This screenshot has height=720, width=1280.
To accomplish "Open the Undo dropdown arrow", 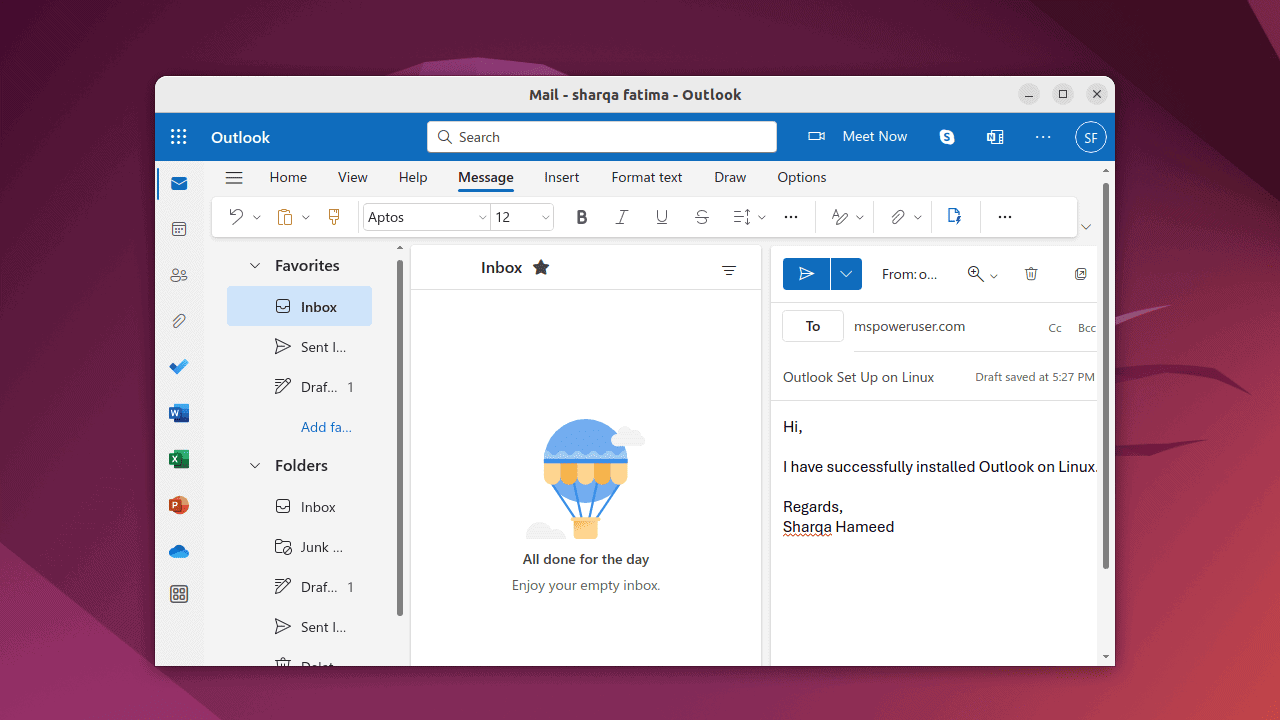I will [256, 217].
